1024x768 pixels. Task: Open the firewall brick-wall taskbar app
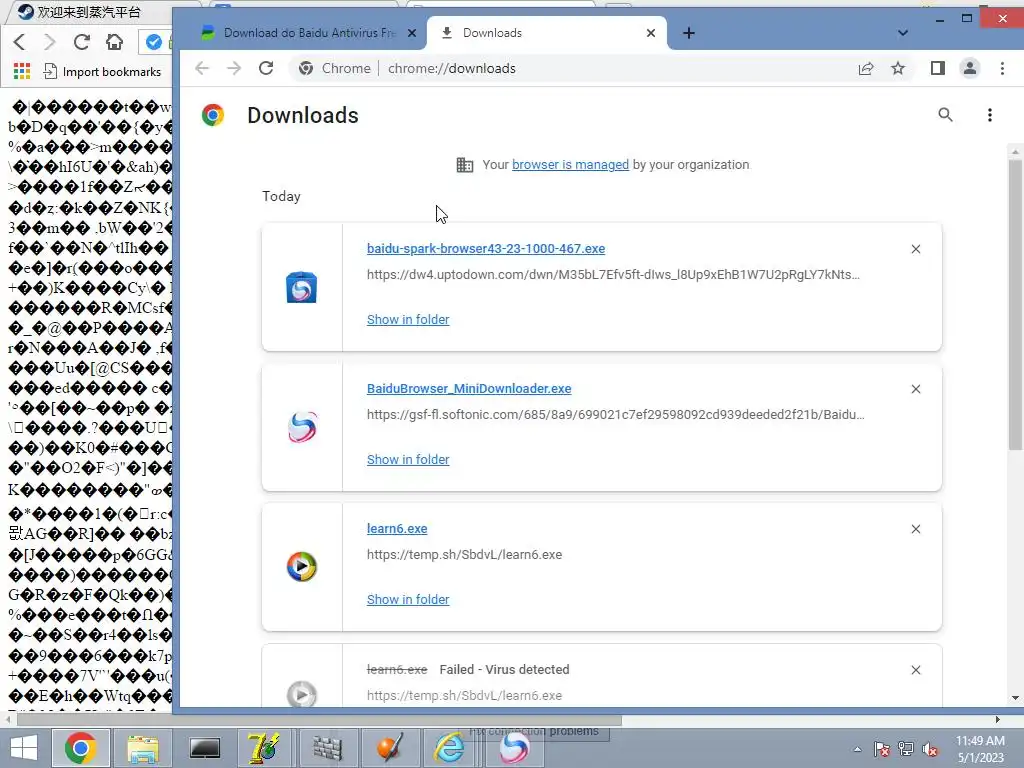click(x=327, y=748)
